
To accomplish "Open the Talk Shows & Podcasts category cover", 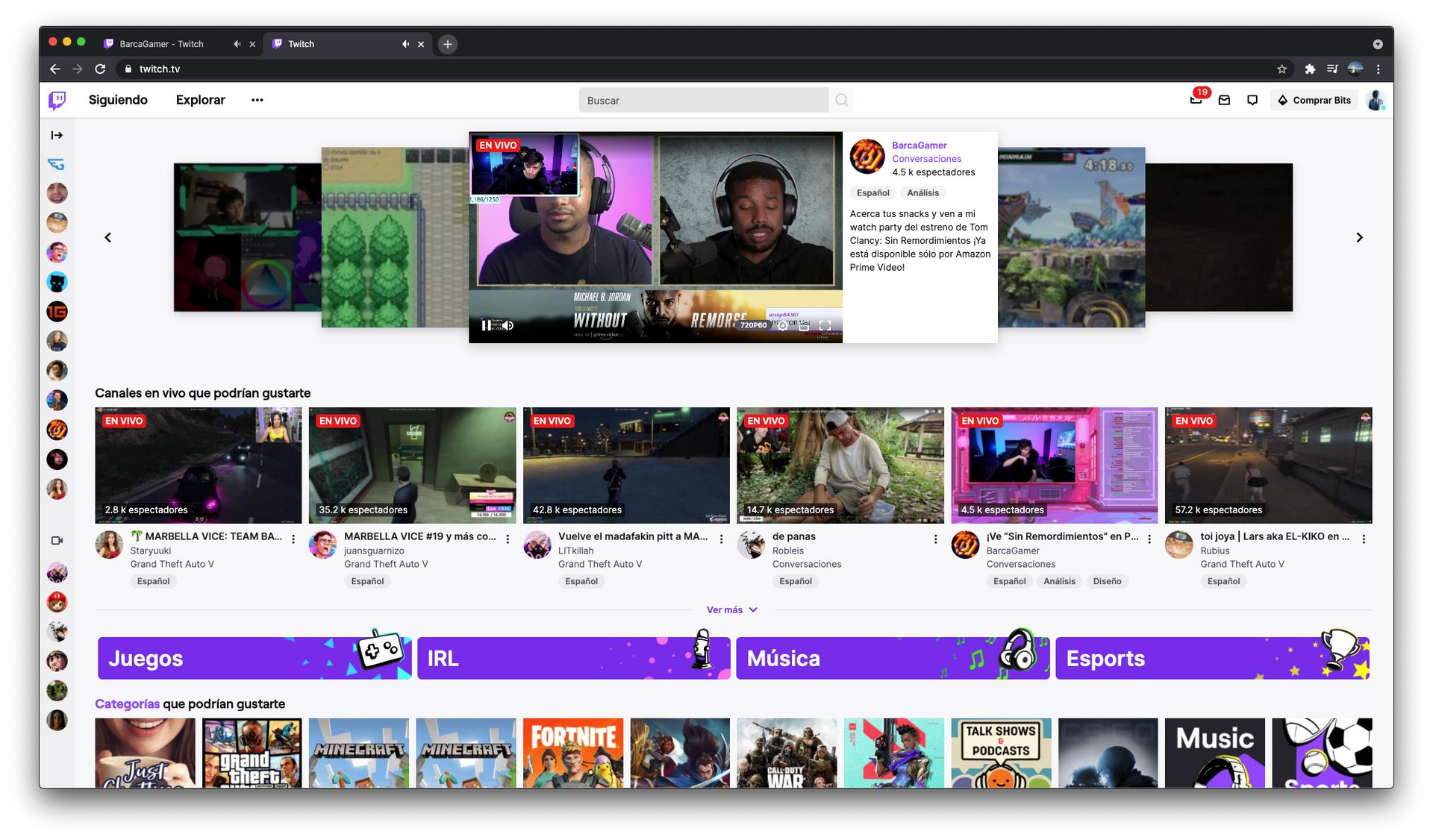I will [x=1001, y=753].
